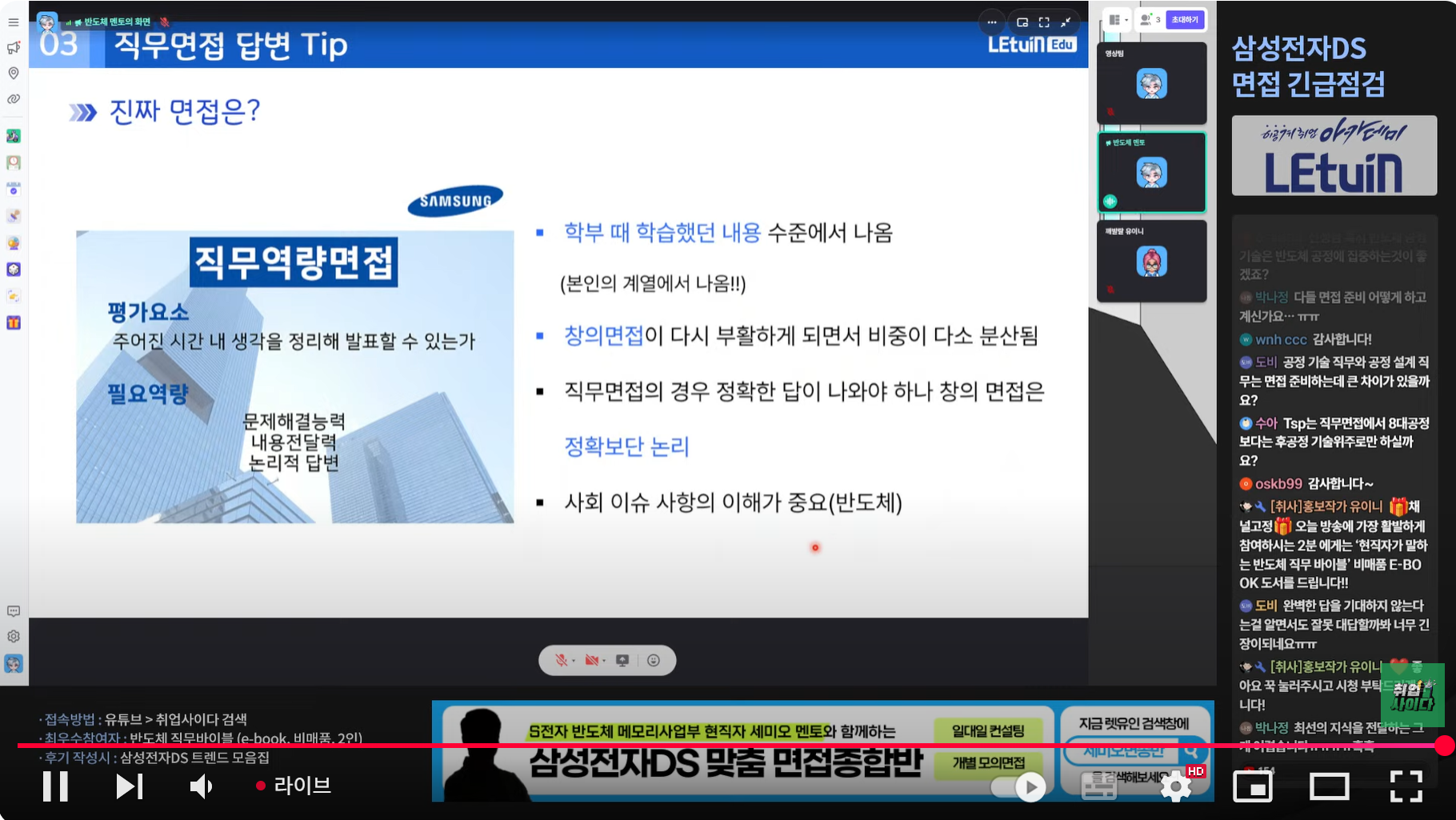This screenshot has height=820, width=1456.
Task: Toggle the autoplay switch
Action: [x=1018, y=787]
